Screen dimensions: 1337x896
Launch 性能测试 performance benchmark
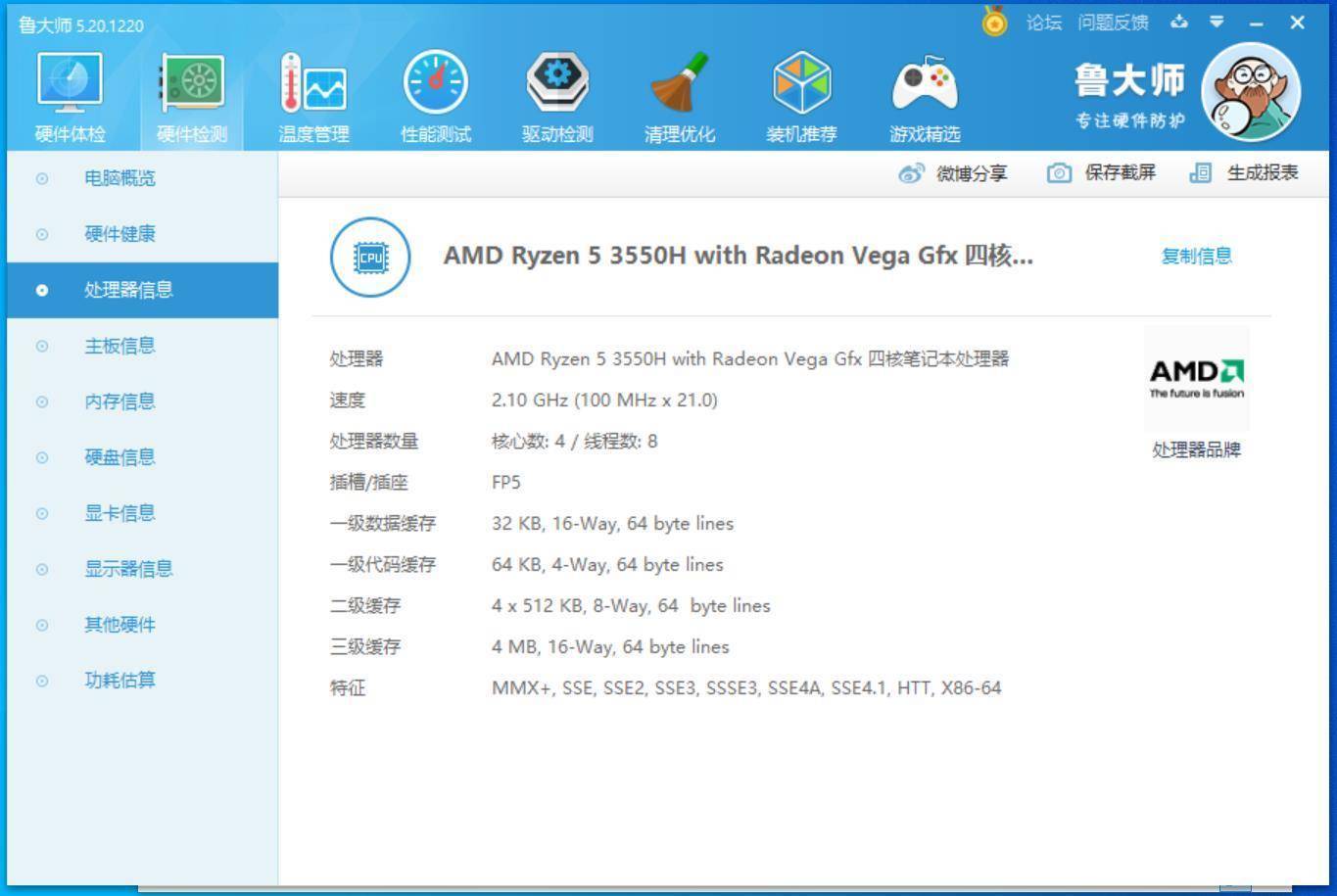click(436, 98)
